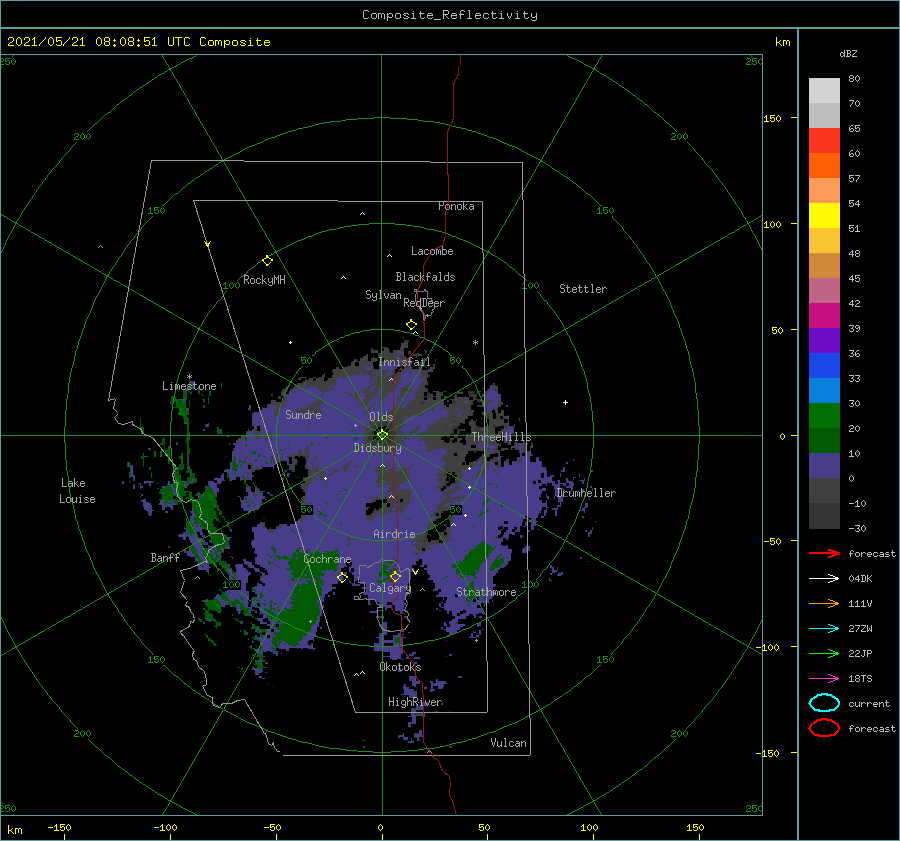Click the yellow radar-center diamond near Olds
Screen dimensions: 900x841
(382, 435)
